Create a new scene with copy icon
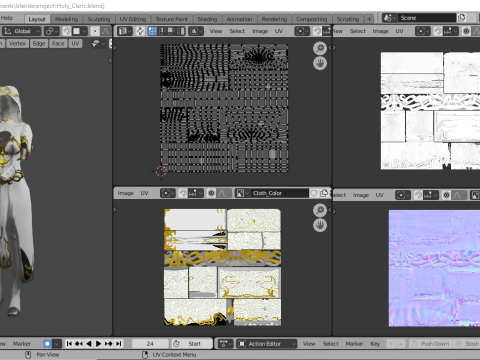 coord(461,18)
